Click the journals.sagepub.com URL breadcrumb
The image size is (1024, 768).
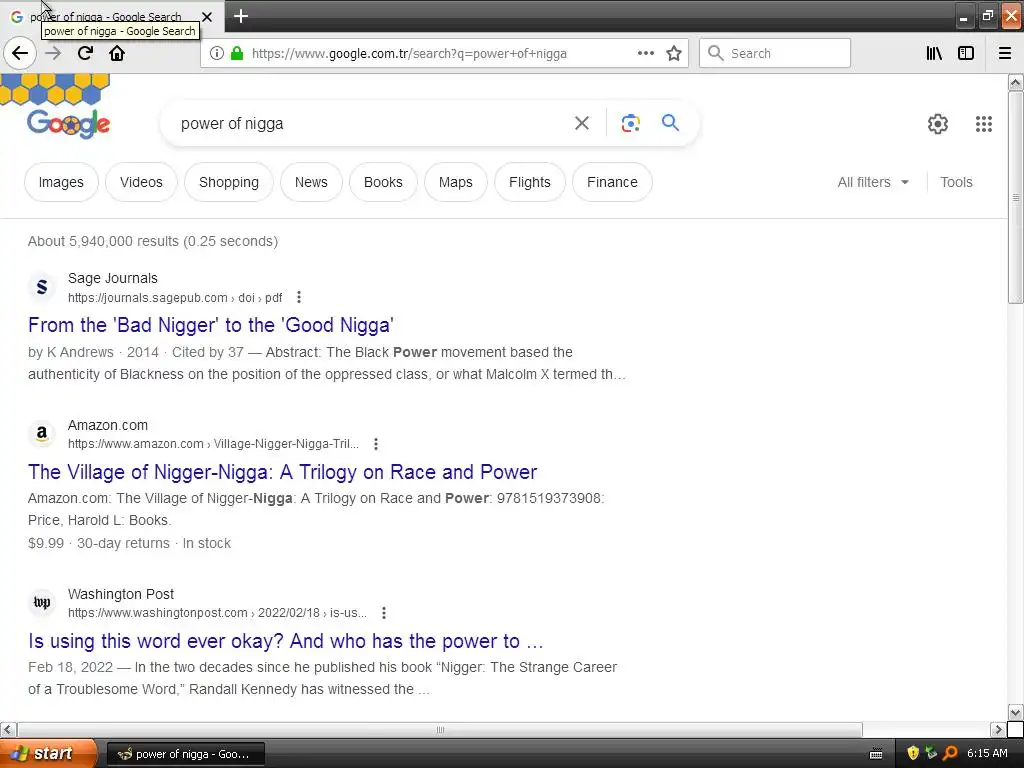pos(175,298)
